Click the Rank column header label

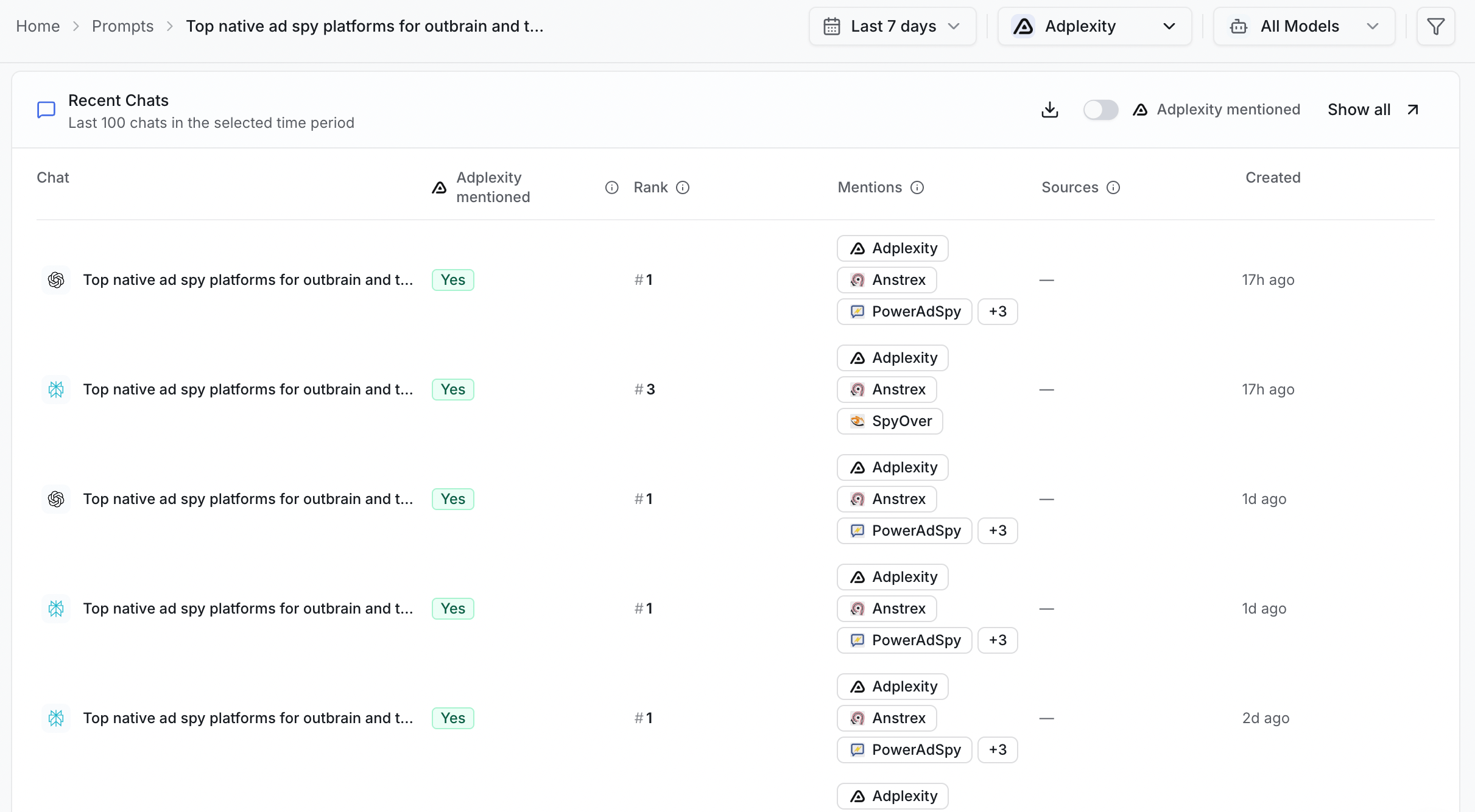[x=650, y=187]
